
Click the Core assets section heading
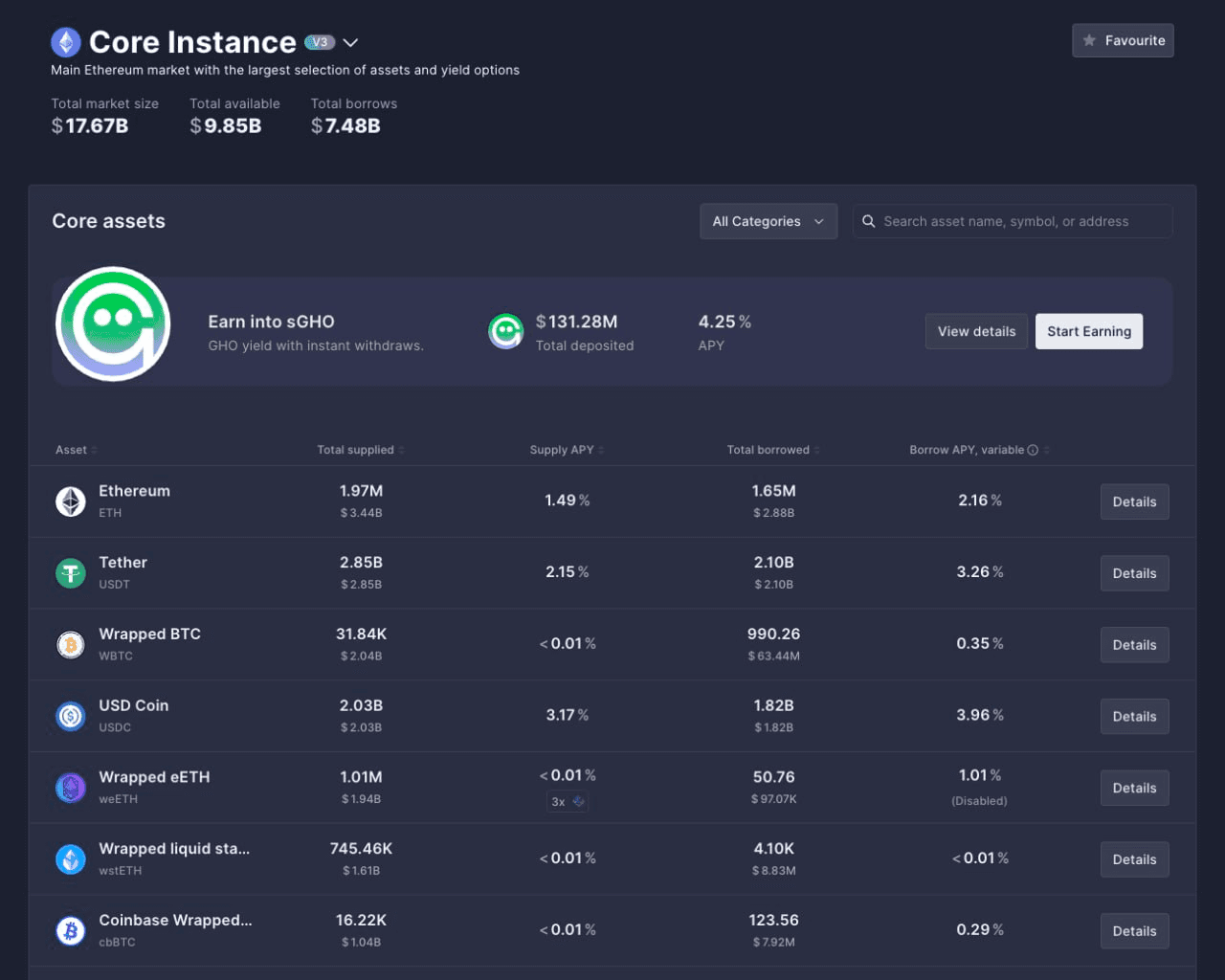point(108,221)
